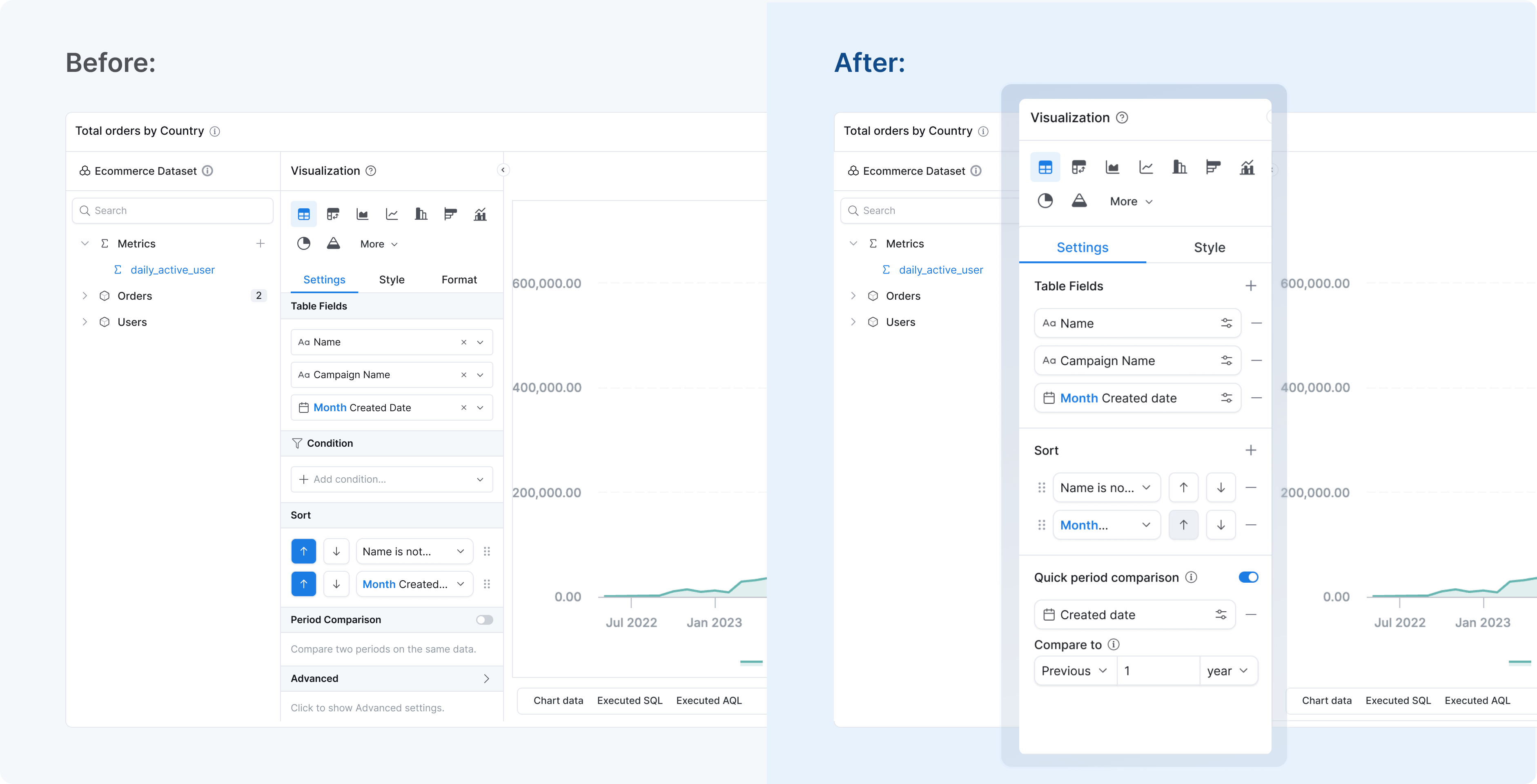Enable the Period Comparison toggle
The width and height of the screenshot is (1537, 784).
(484, 620)
